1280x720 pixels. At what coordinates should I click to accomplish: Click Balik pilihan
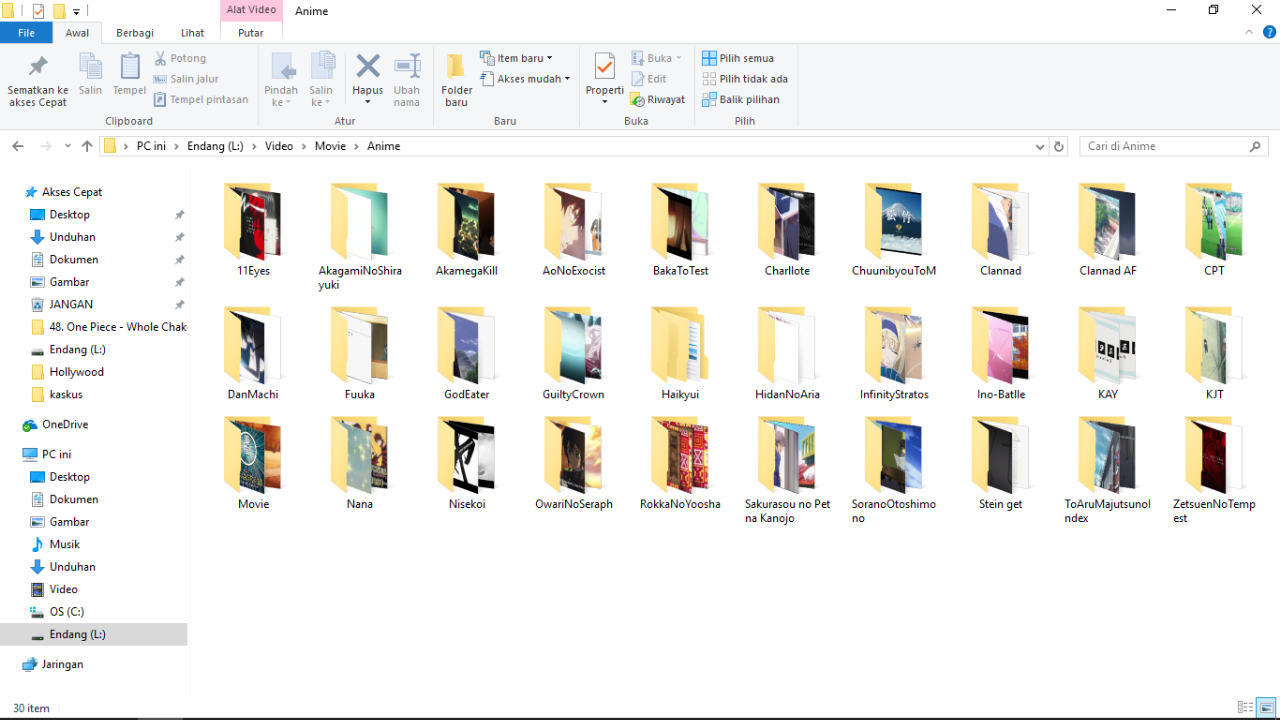point(741,99)
